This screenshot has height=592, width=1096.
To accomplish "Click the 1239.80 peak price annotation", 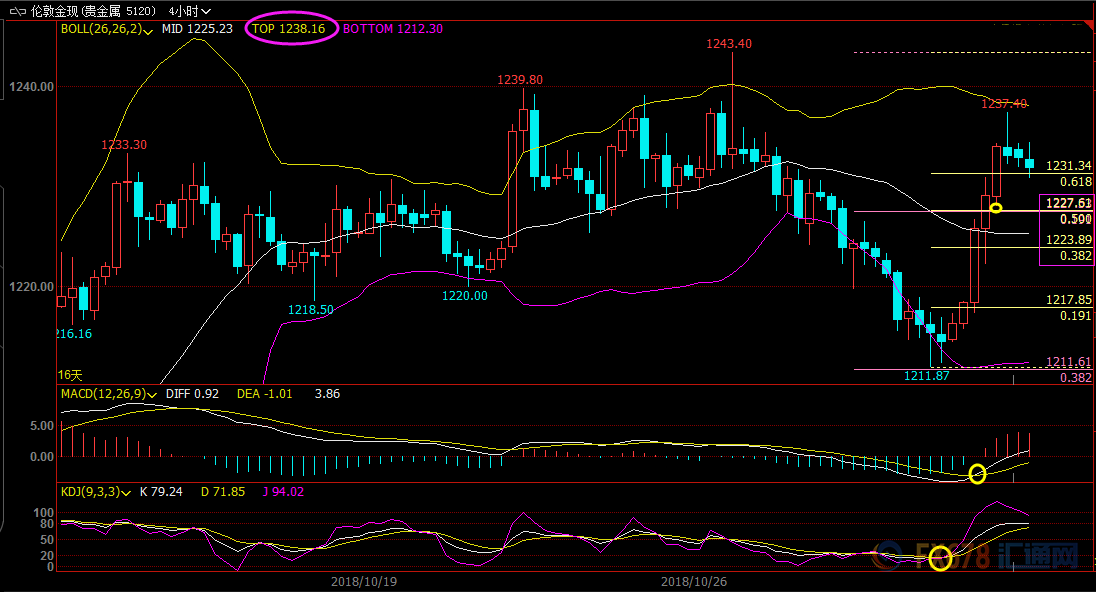I will click(x=520, y=80).
